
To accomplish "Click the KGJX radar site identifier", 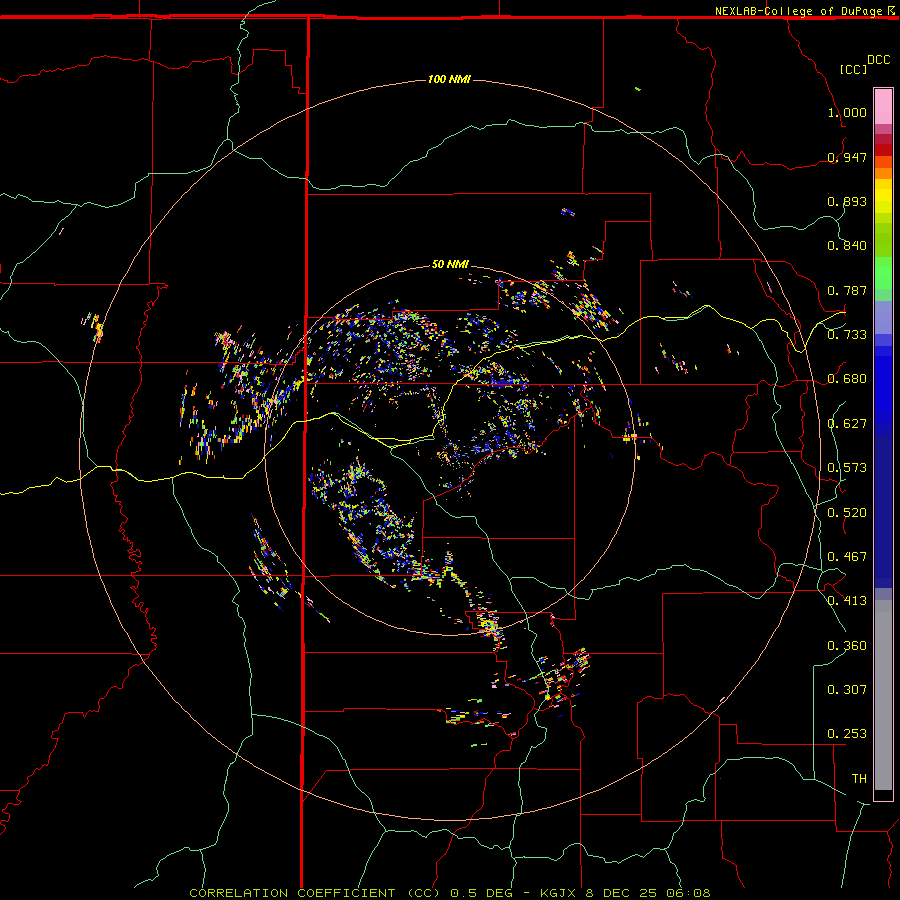I will tap(558, 893).
